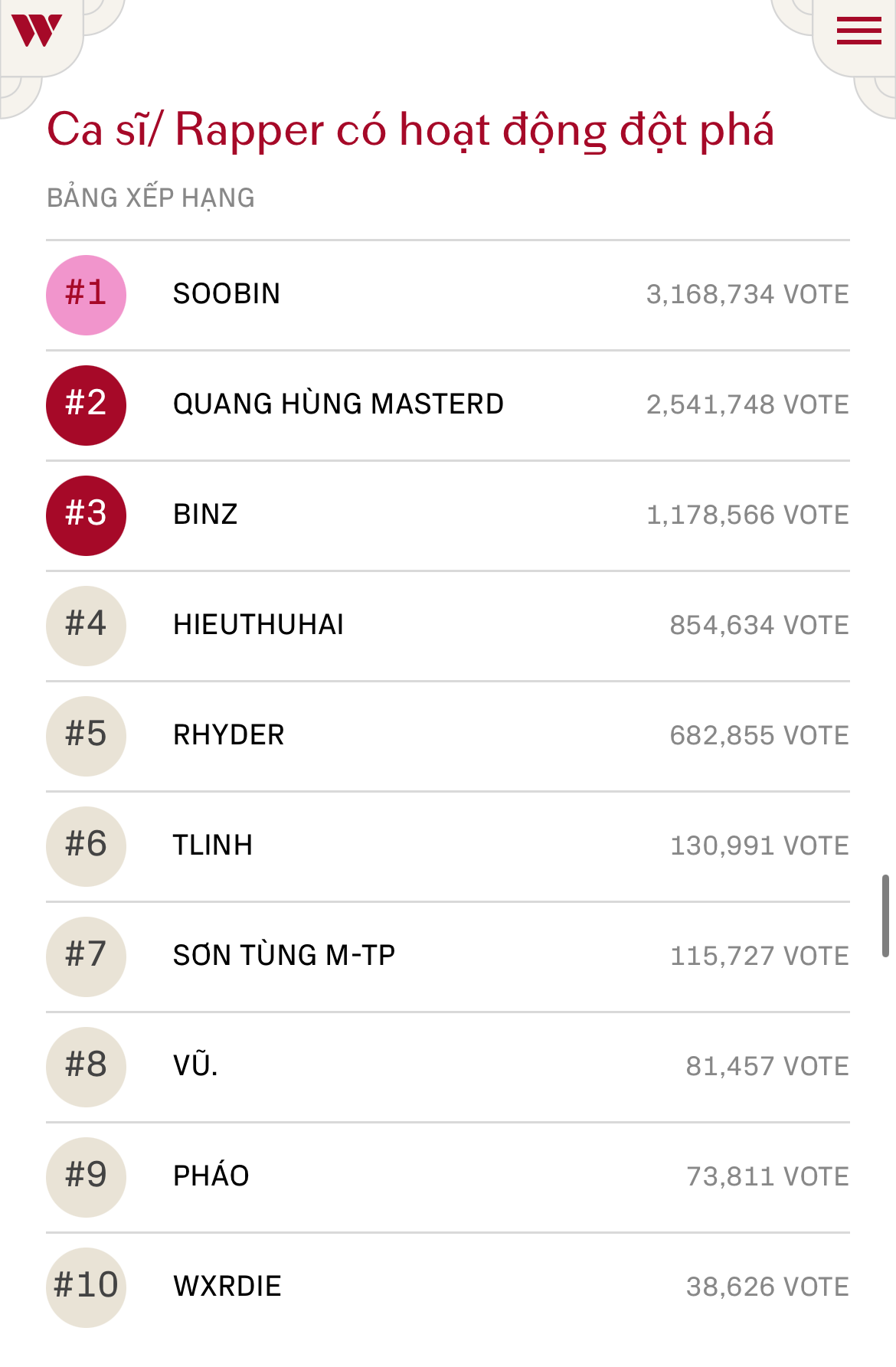The height and width of the screenshot is (1367, 896).
Task: Click the red #2 rank badge
Action: coord(86,405)
